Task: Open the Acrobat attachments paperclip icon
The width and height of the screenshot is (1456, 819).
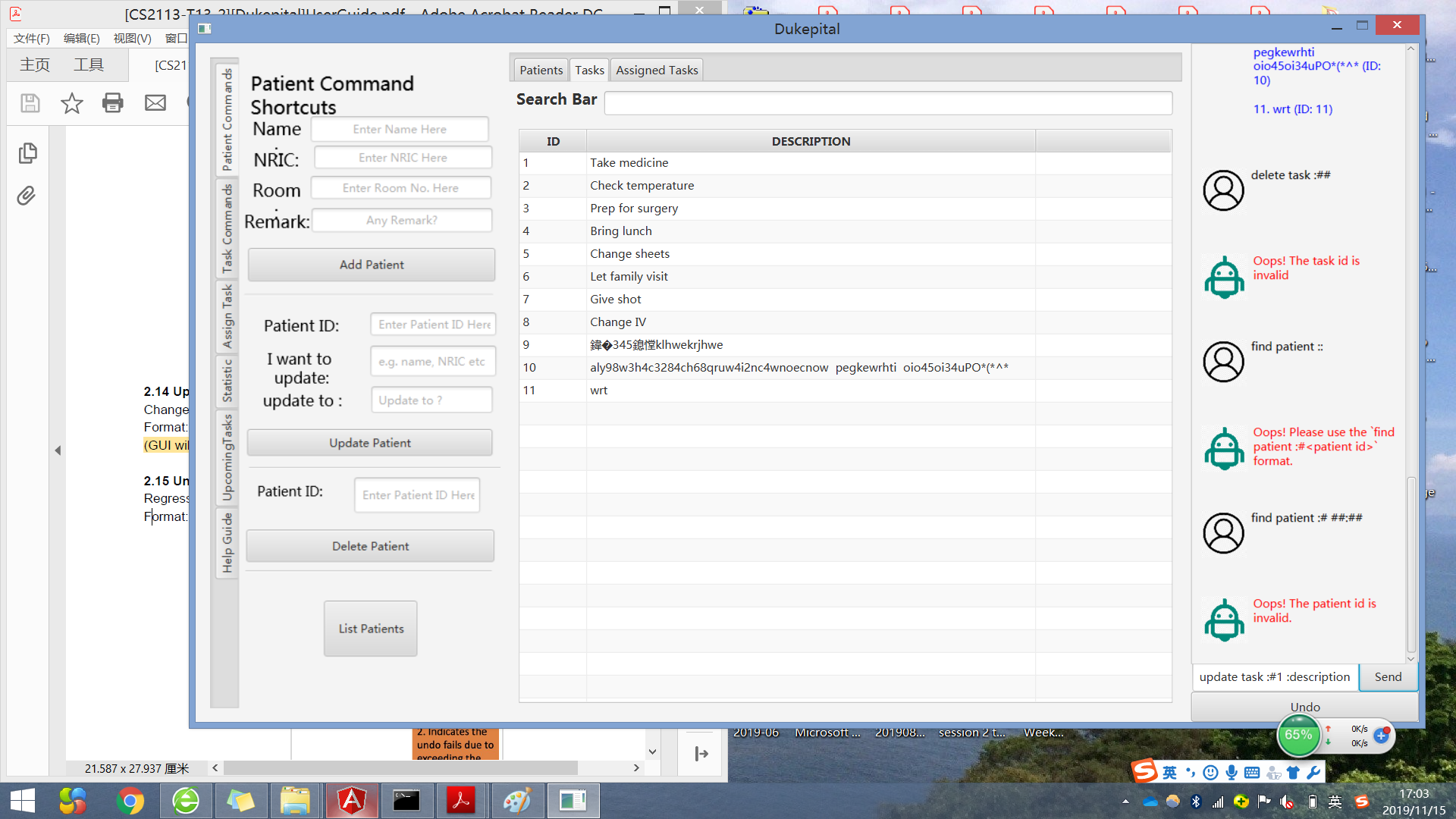Action: [x=27, y=196]
